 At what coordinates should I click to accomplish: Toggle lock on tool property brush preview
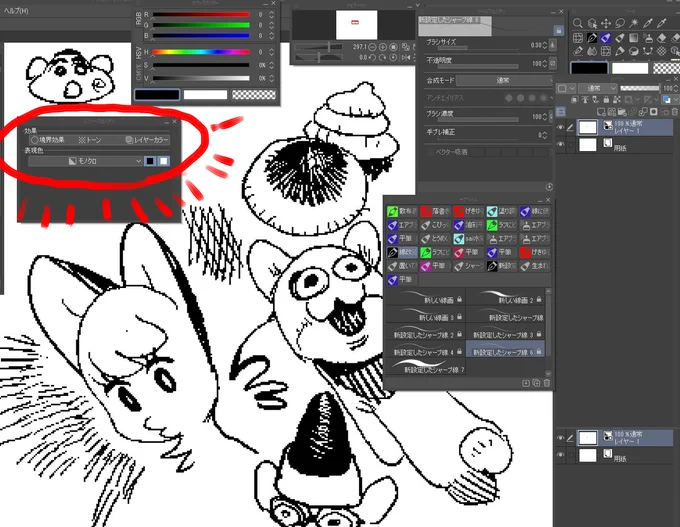559,30
